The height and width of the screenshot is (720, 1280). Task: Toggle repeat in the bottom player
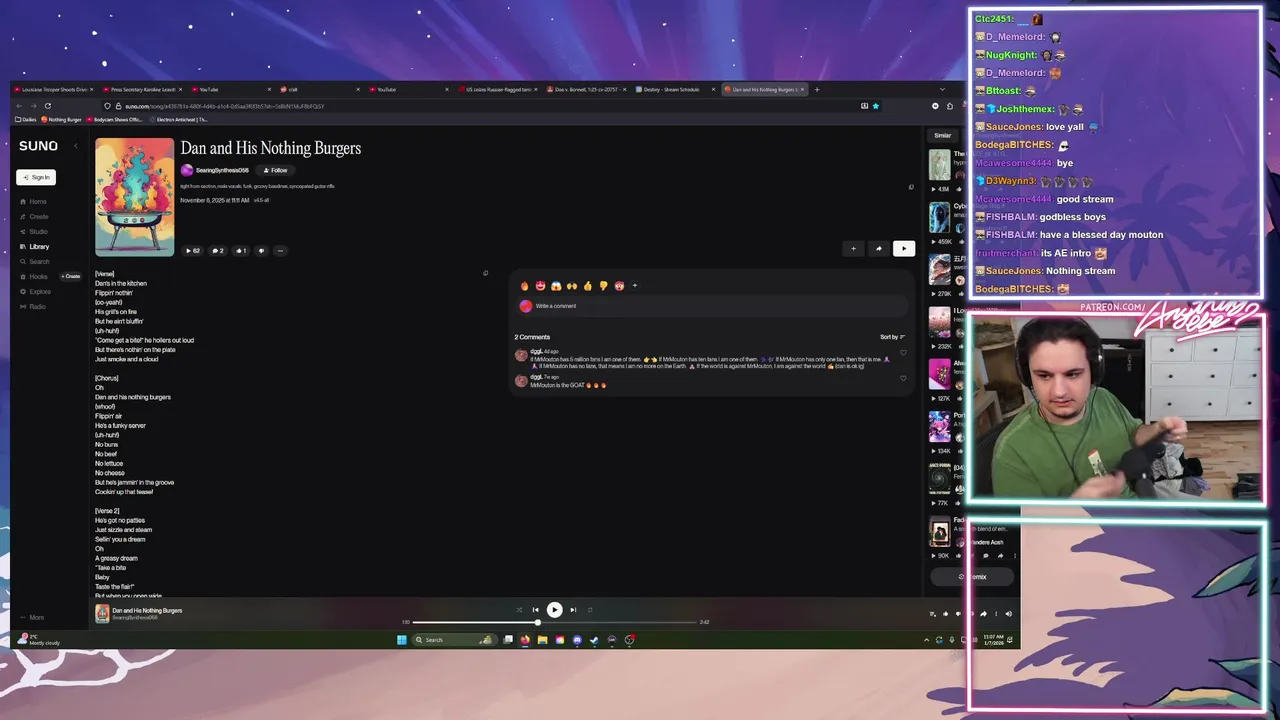click(x=590, y=610)
